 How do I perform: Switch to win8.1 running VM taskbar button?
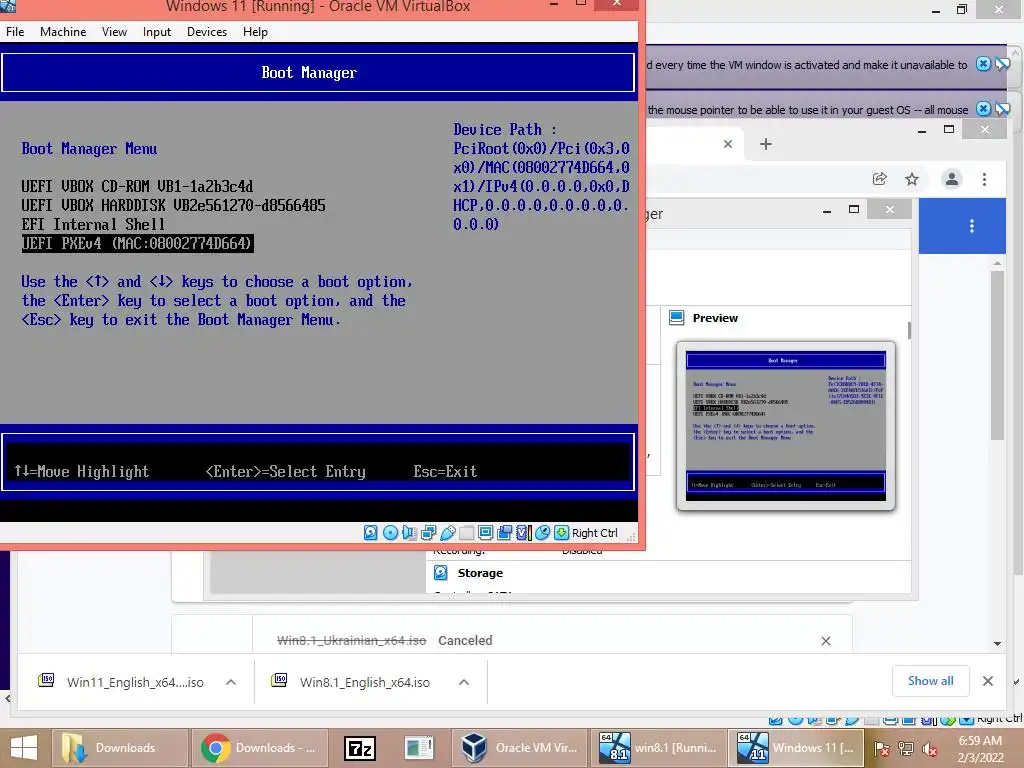click(657, 748)
